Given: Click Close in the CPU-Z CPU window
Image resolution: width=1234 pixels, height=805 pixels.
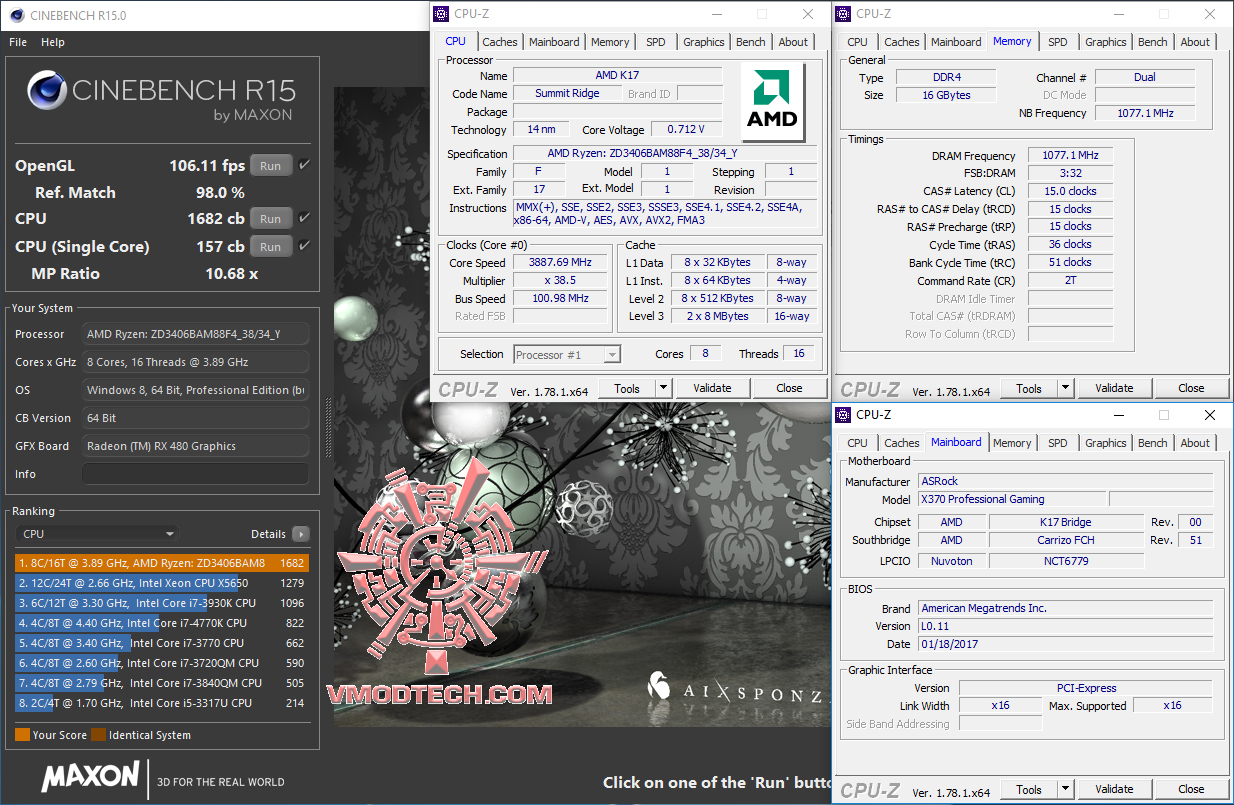Looking at the screenshot, I should point(789,388).
